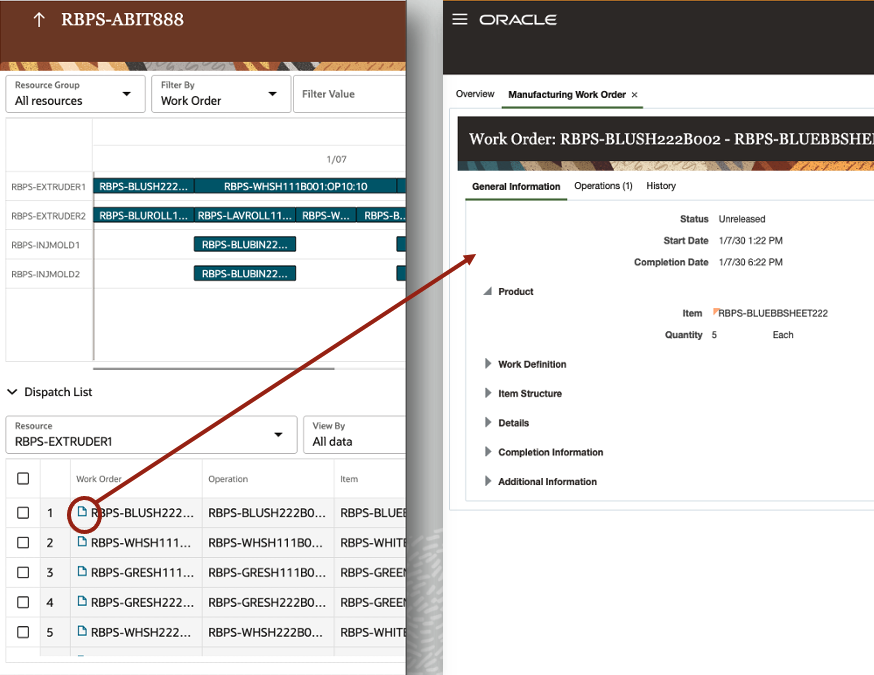
Task: Select RBPS-BLUBIN22 bar on INJMOLD2 row
Action: click(245, 274)
